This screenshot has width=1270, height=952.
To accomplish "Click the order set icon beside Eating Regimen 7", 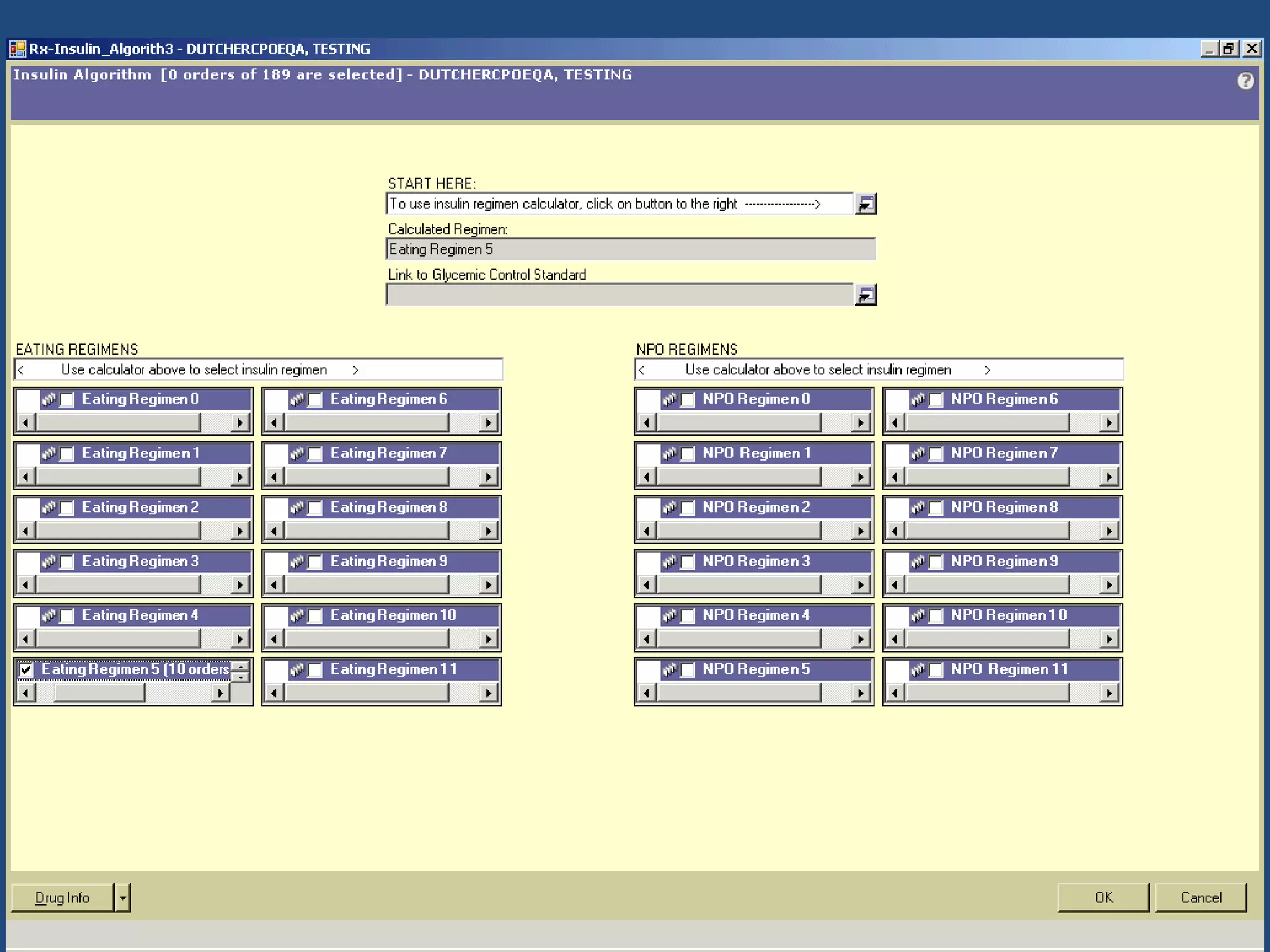I will click(297, 454).
